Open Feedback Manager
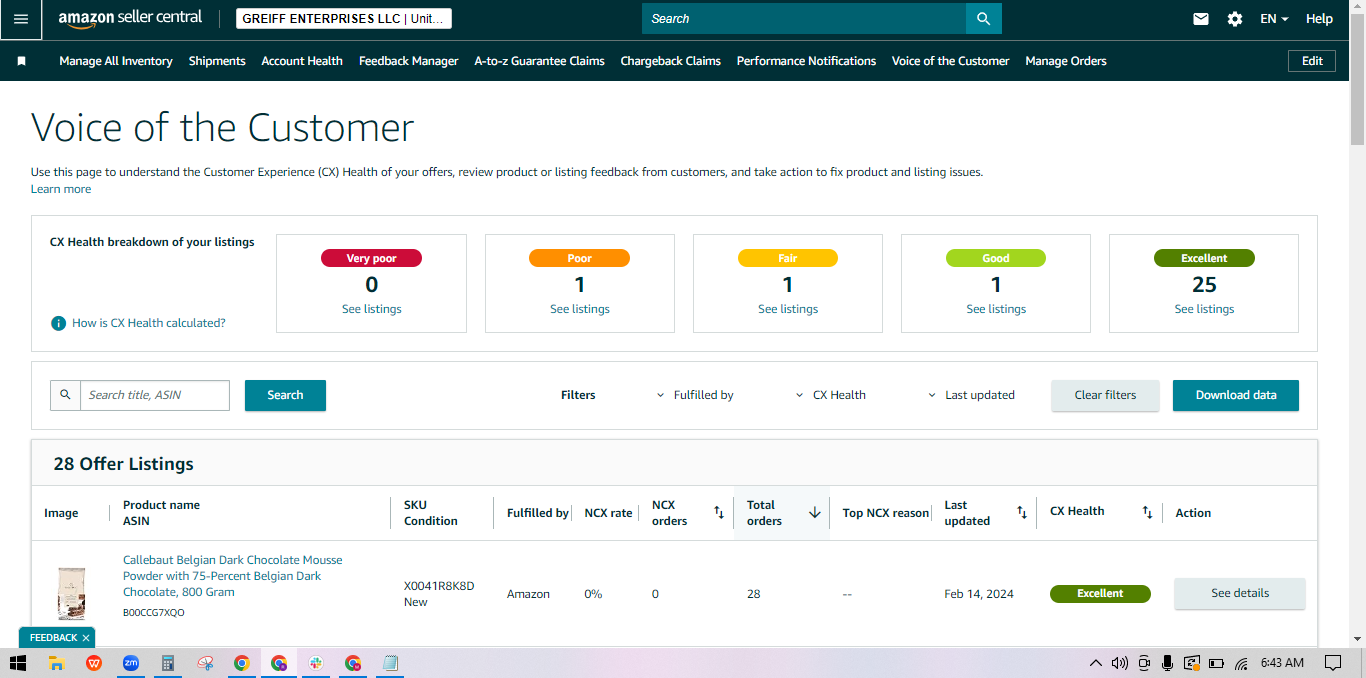 408,61
